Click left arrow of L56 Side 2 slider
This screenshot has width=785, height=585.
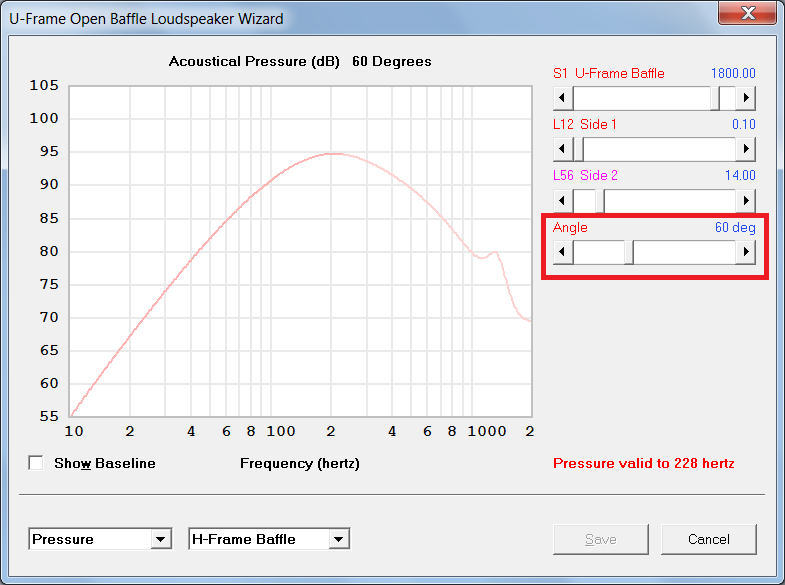pos(563,201)
